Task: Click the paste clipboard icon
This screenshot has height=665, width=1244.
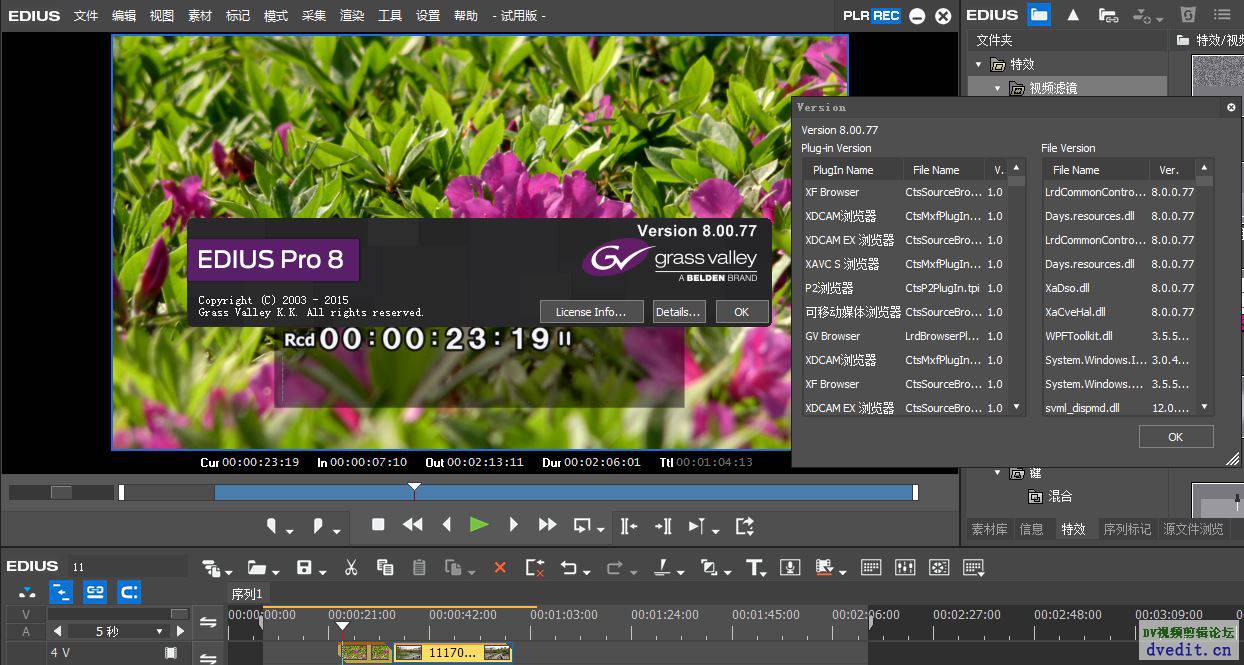Action: click(419, 567)
